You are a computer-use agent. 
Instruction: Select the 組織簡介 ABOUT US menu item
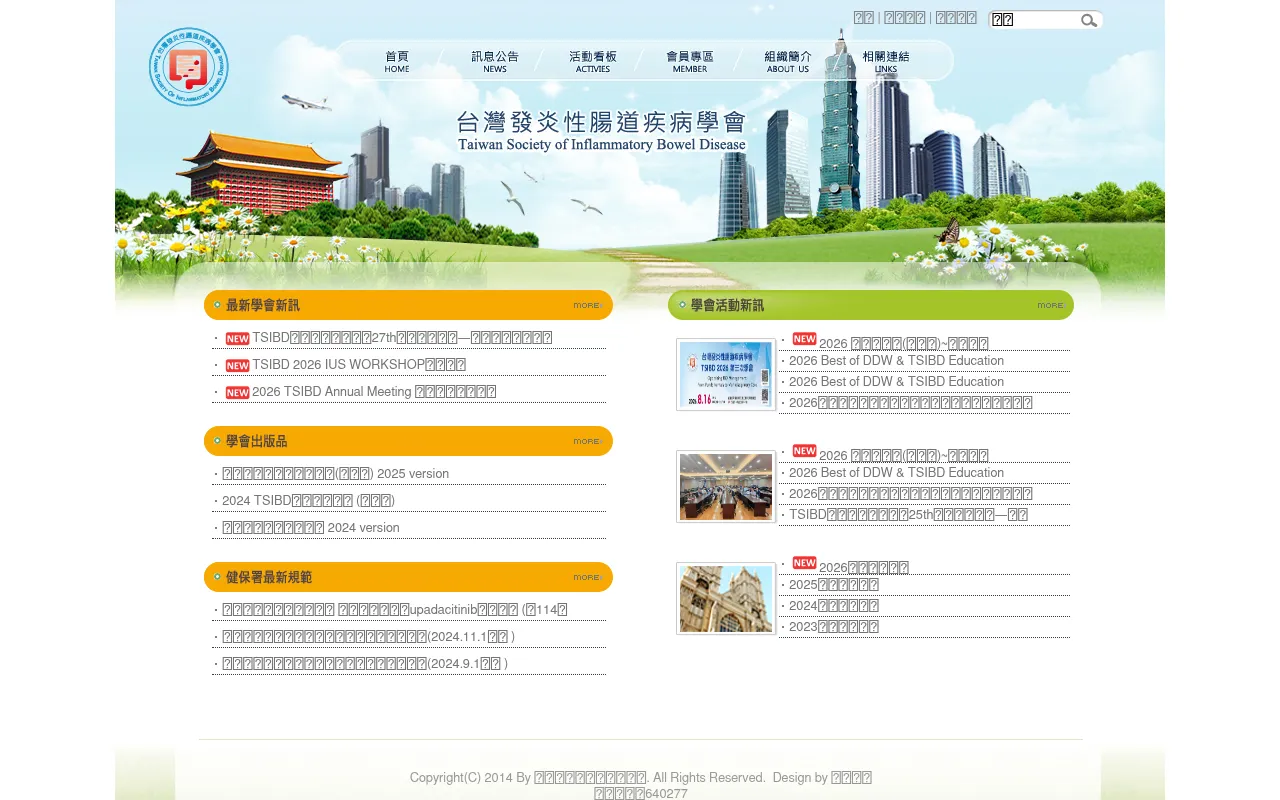788,61
